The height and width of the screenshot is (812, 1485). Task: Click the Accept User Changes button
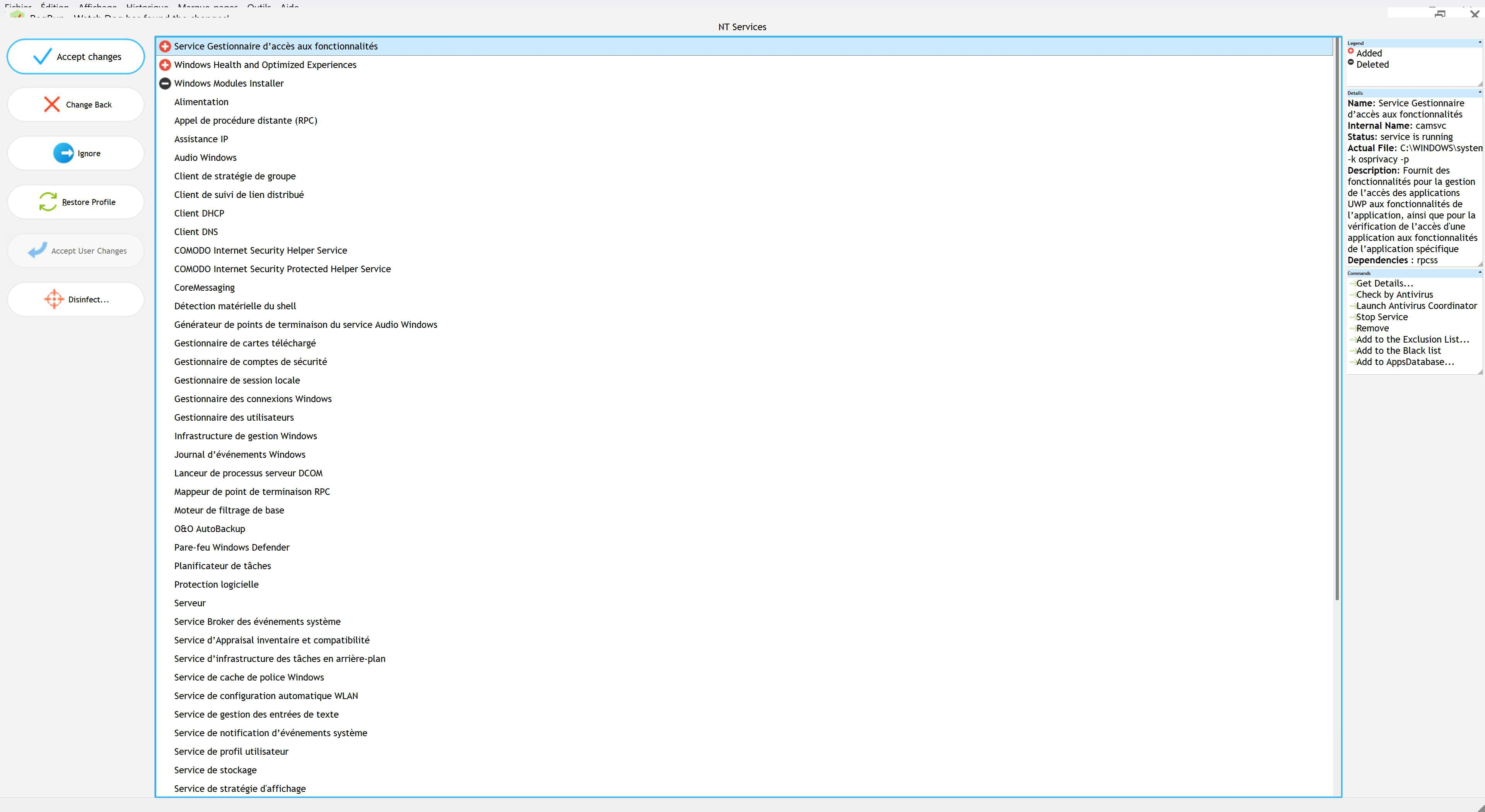pyautogui.click(x=75, y=251)
